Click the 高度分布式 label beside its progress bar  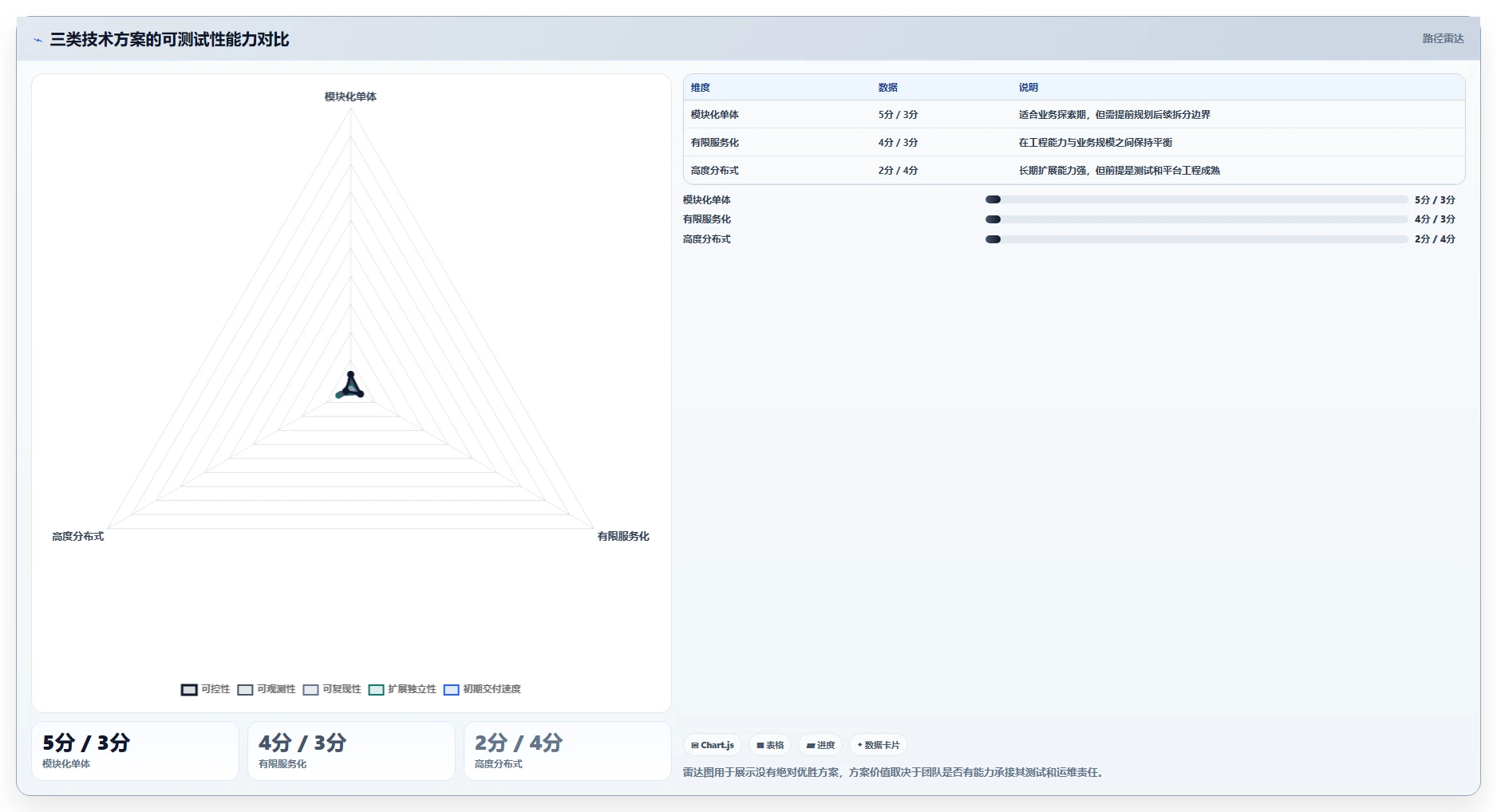(706, 239)
